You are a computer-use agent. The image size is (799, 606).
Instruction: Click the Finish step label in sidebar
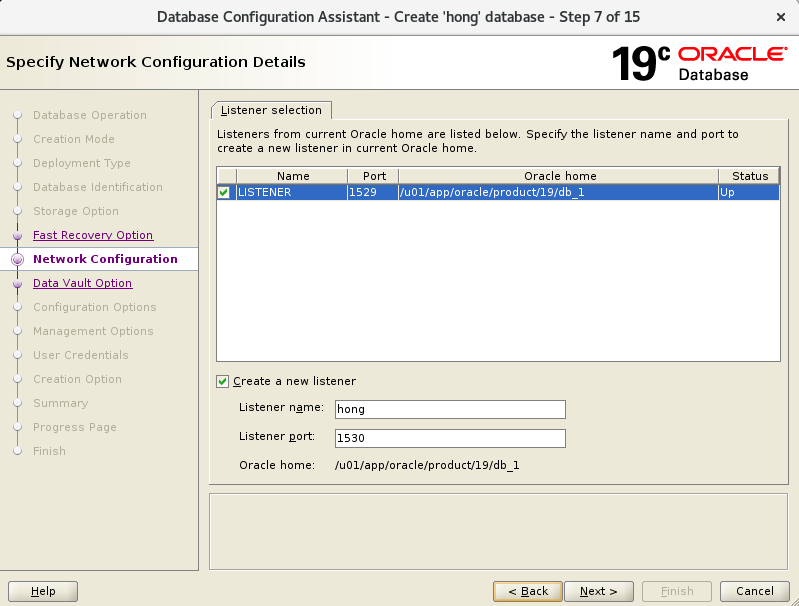49,451
